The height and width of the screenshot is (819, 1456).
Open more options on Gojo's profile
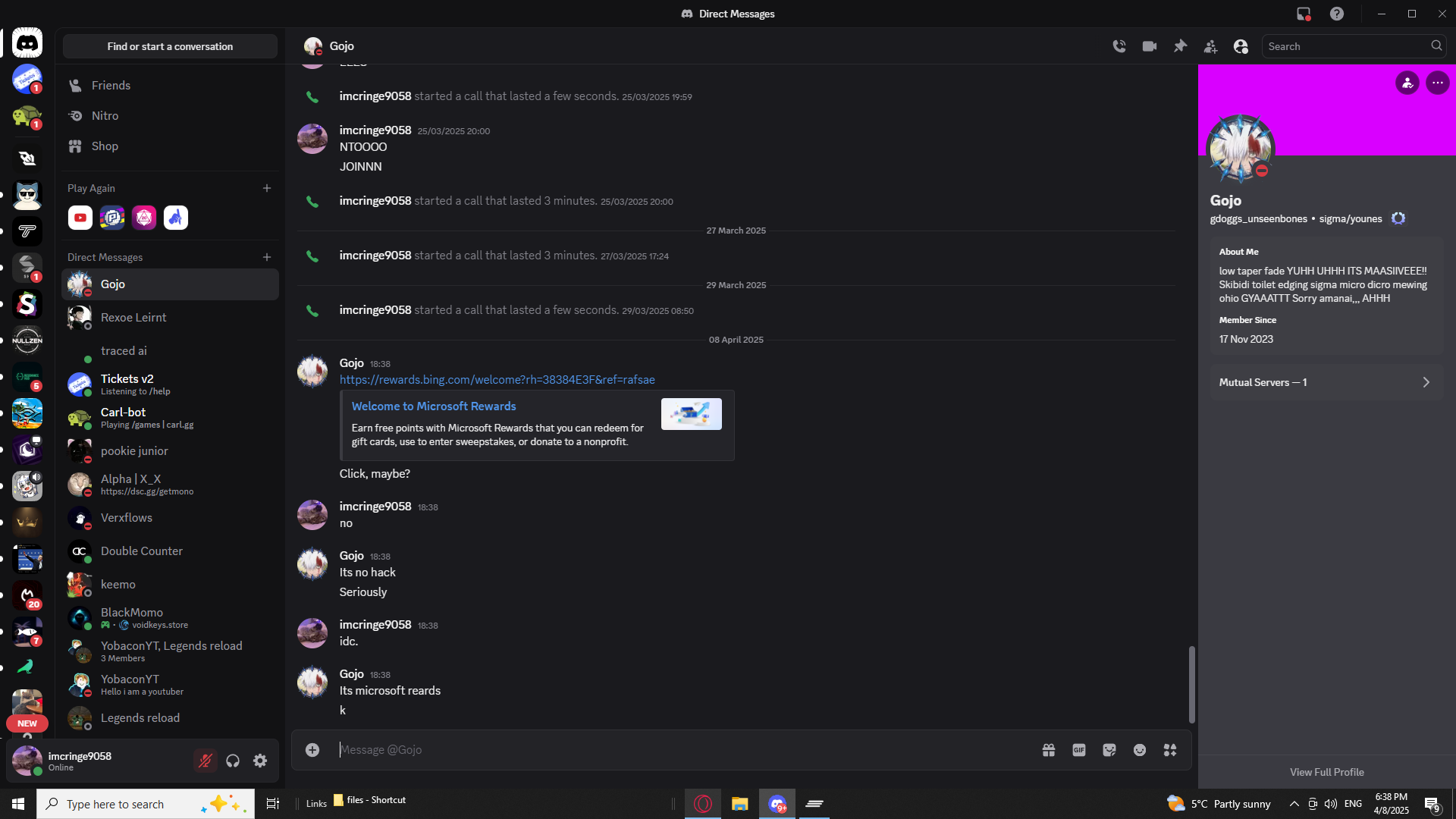pos(1438,83)
